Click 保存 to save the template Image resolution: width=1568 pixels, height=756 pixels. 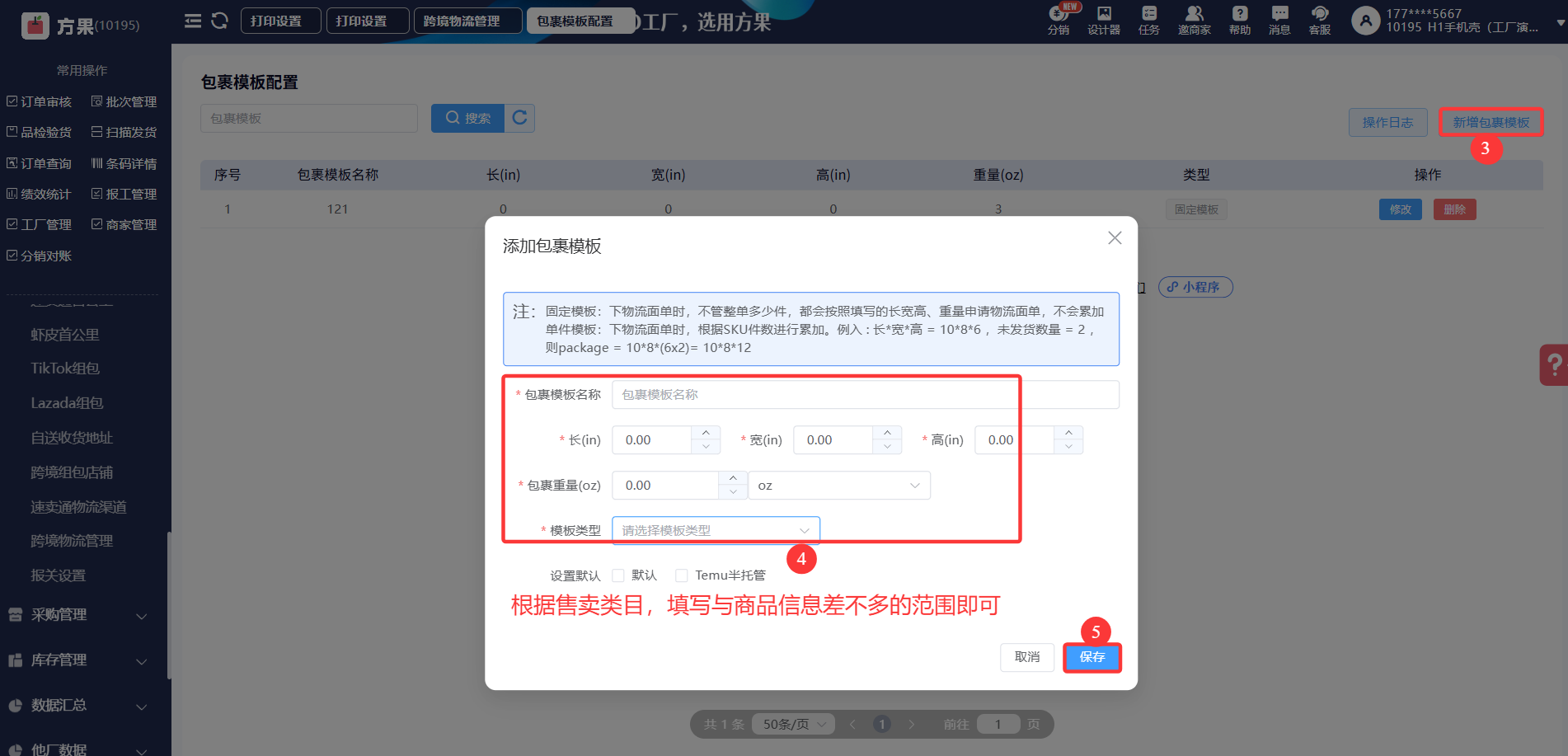click(1092, 657)
